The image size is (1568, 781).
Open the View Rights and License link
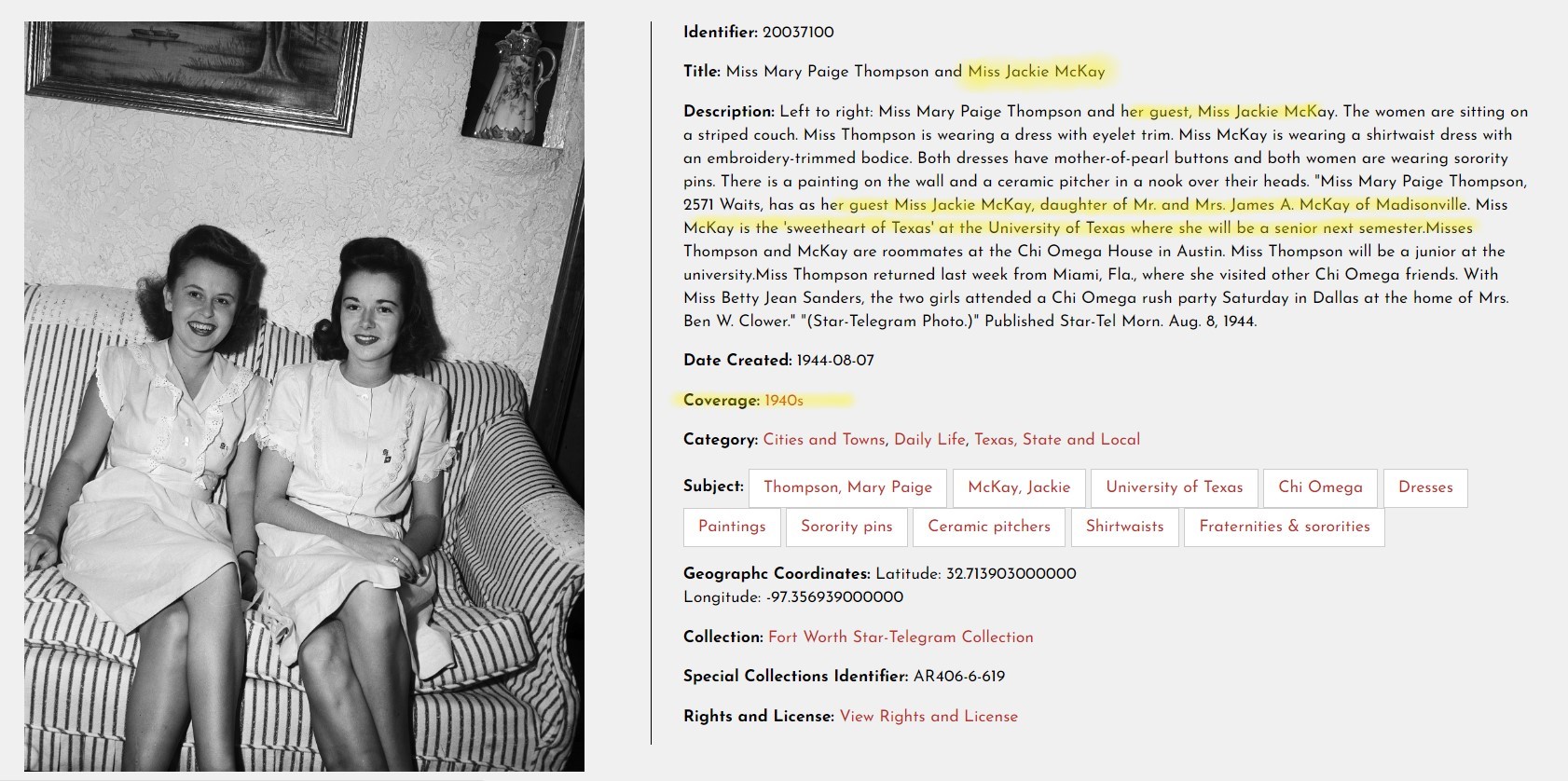[928, 716]
